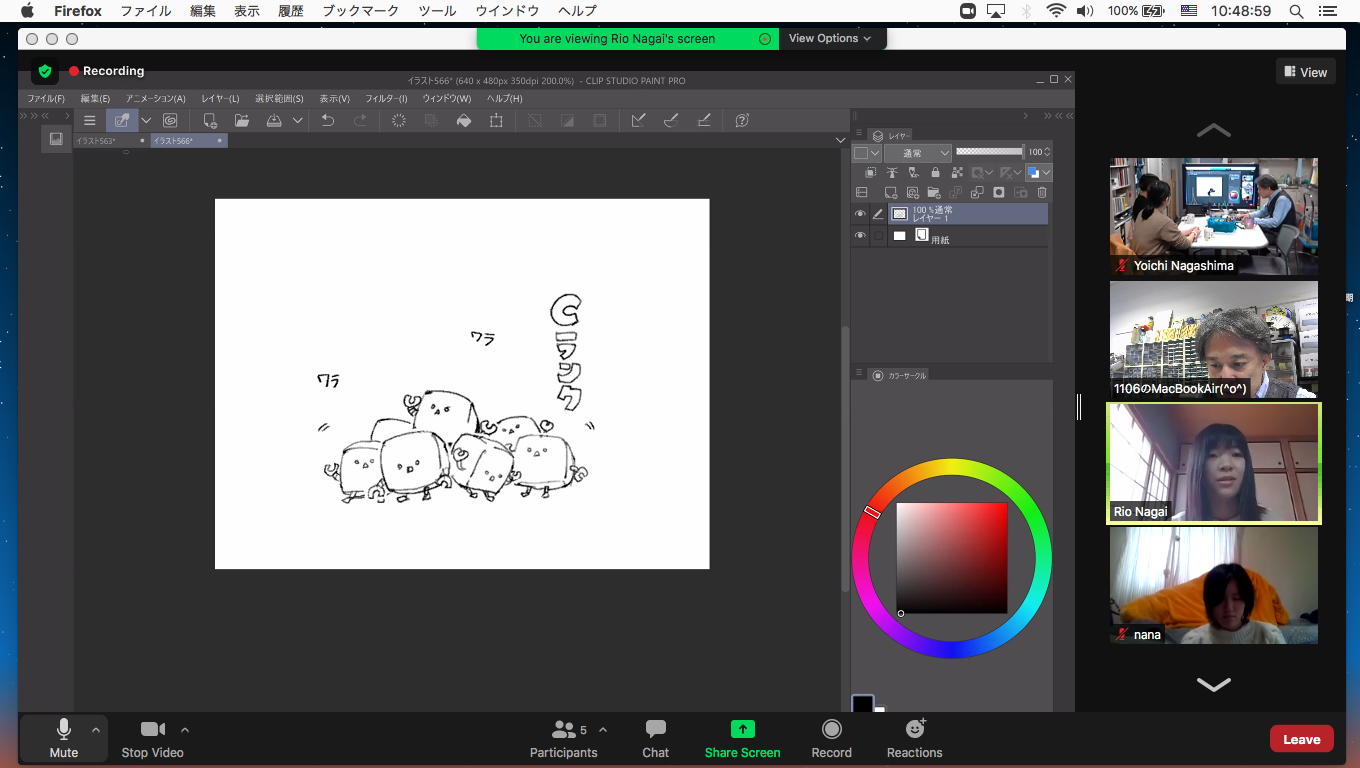Viewport: 1360px width, 768px height.
Task: Open the Clip Studio swirl icon
Action: pos(170,120)
